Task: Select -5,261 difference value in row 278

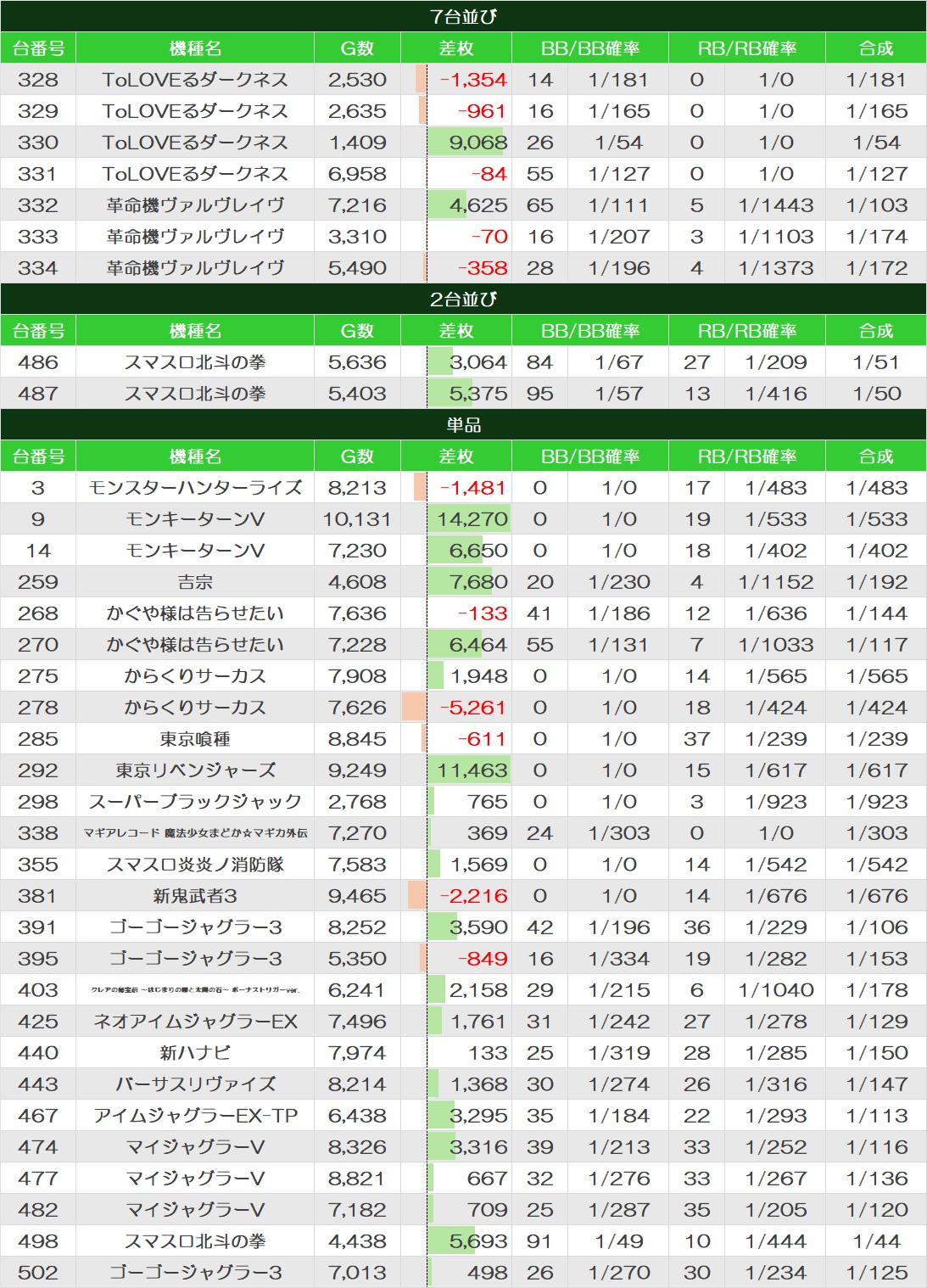Action: point(473,708)
